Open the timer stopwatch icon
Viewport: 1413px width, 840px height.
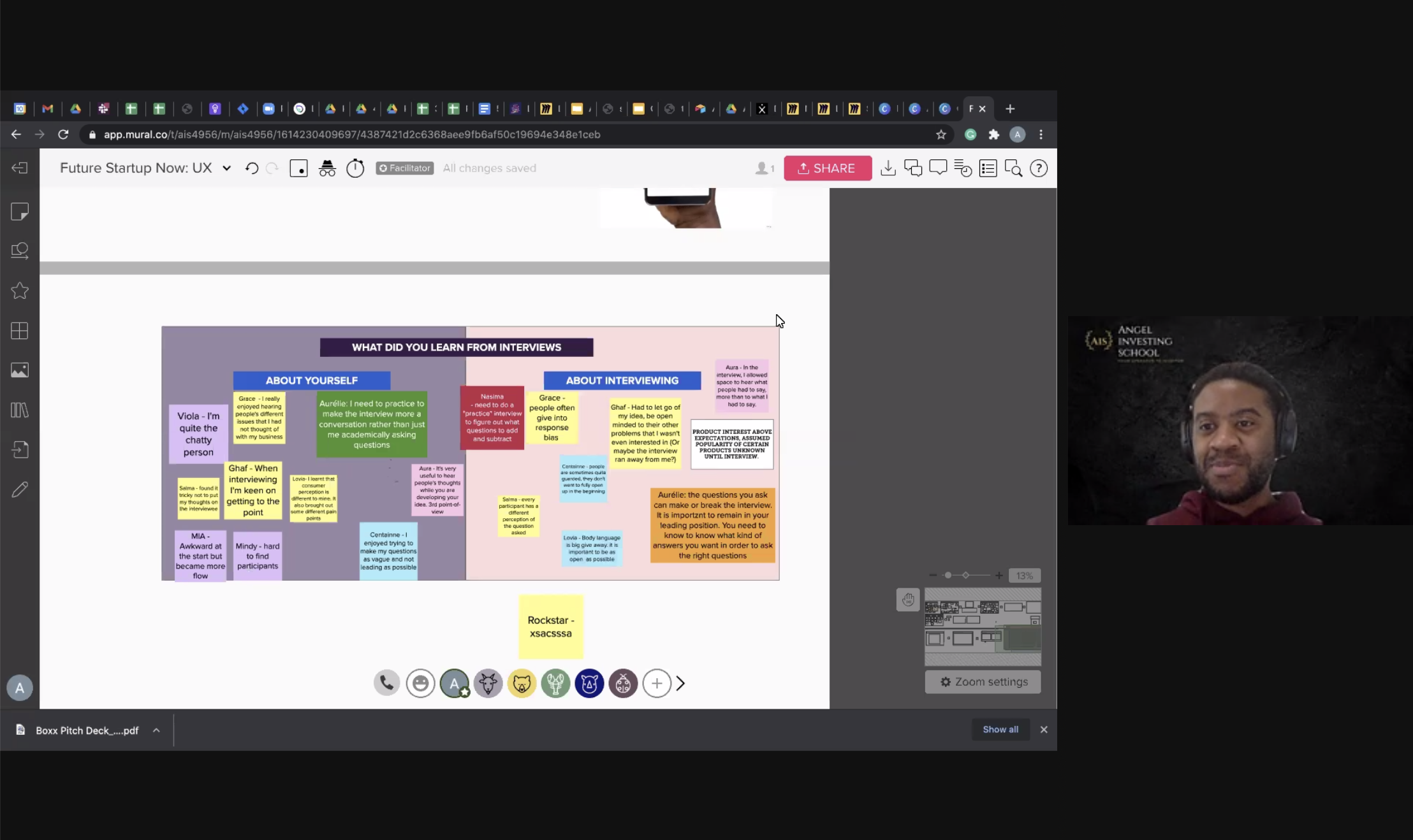(355, 168)
